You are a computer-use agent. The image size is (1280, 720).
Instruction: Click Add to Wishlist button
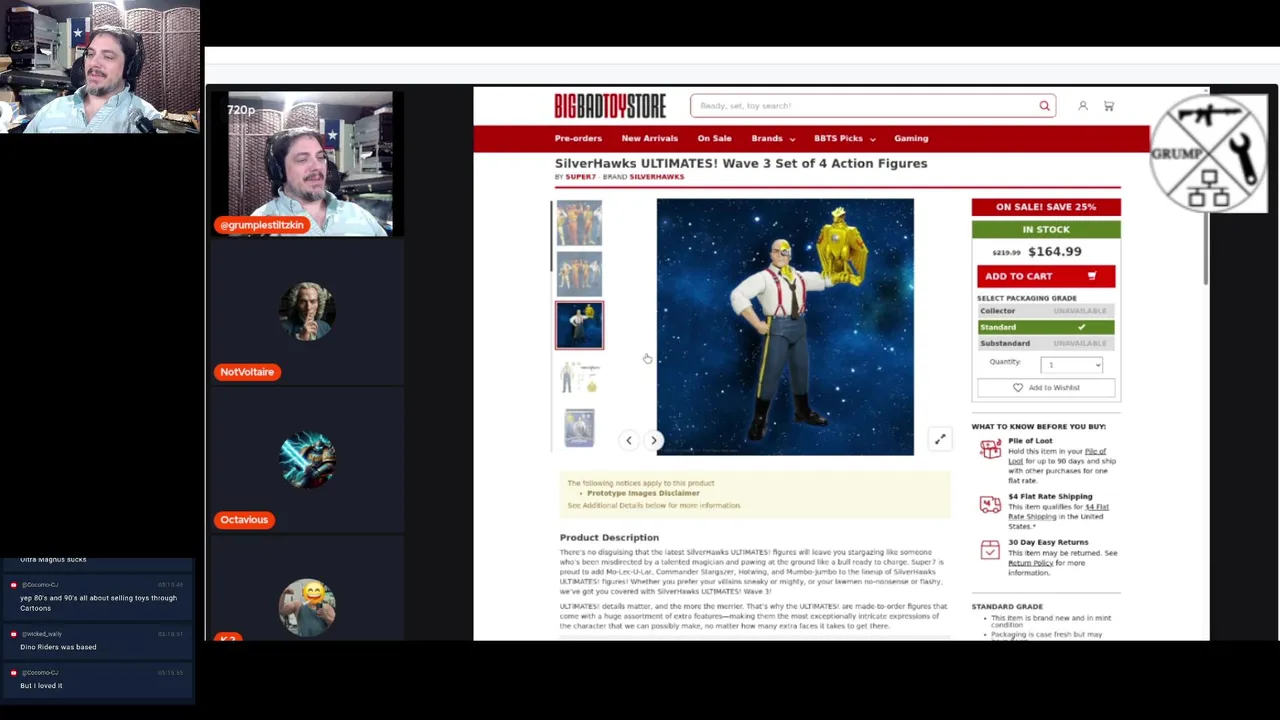point(1045,388)
